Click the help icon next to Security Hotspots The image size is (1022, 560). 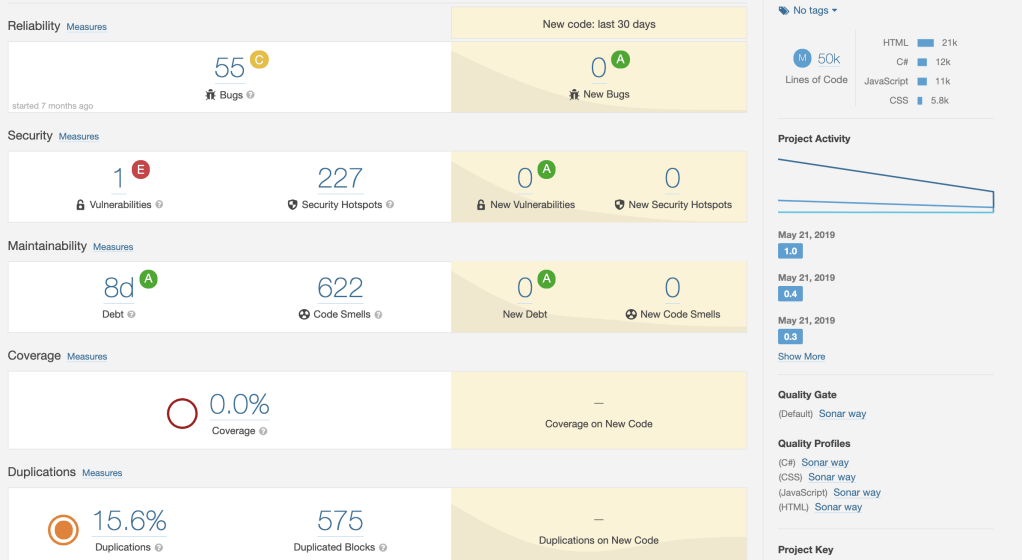[390, 205]
